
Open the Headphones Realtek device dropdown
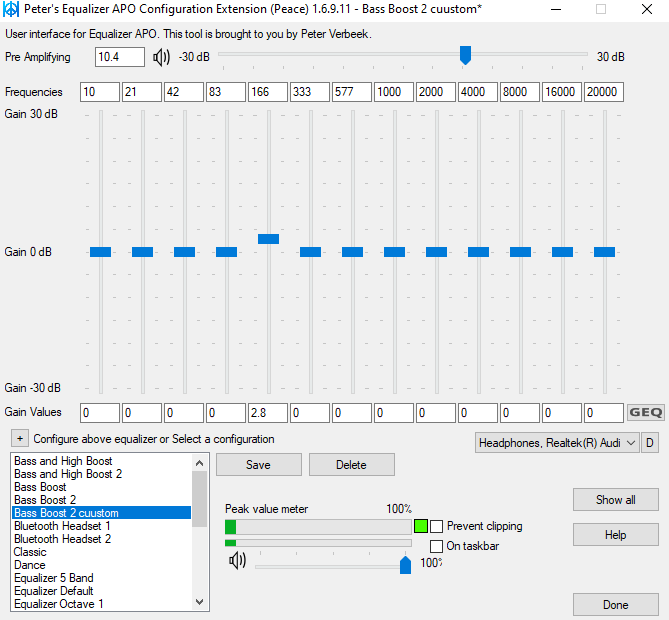coord(557,443)
